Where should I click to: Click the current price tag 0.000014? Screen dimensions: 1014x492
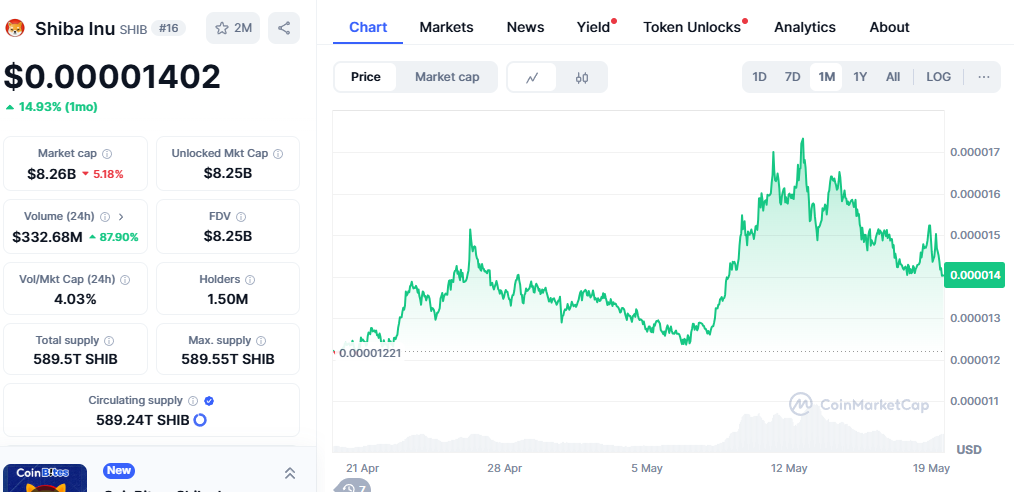coord(975,275)
